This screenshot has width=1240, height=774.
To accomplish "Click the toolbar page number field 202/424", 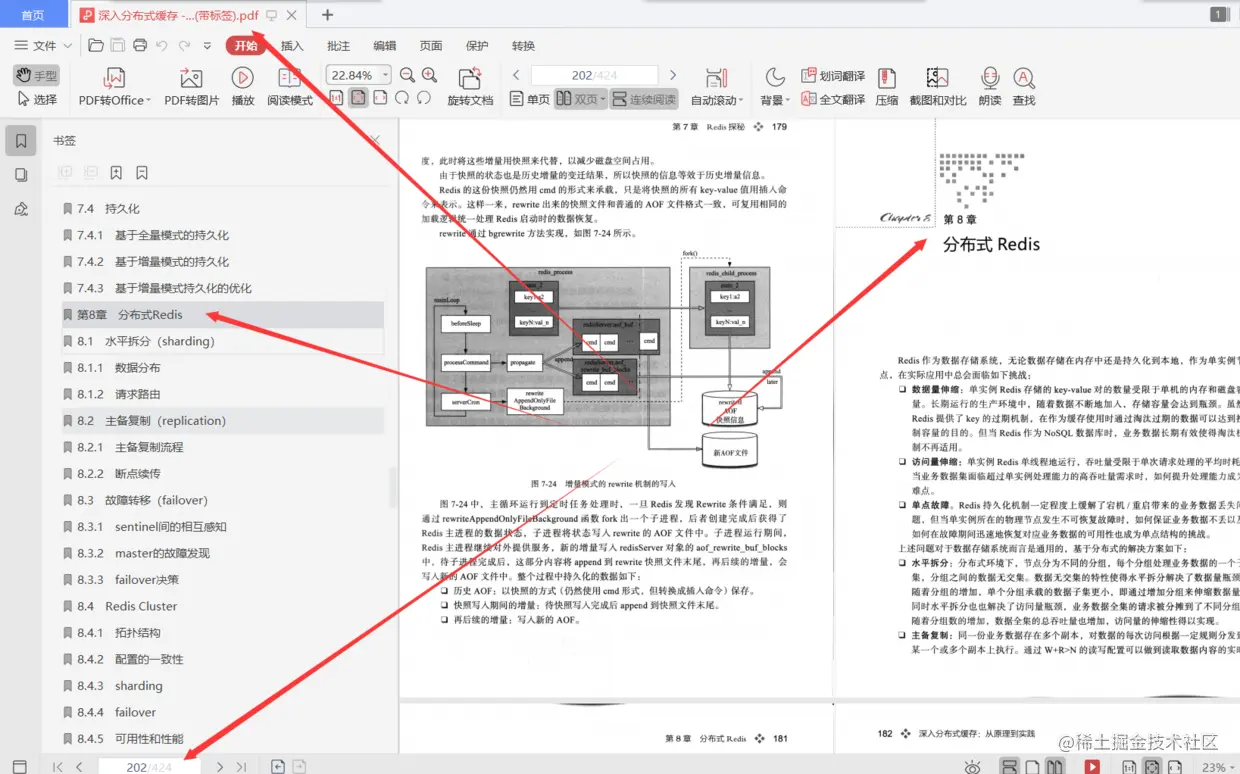I will (594, 75).
